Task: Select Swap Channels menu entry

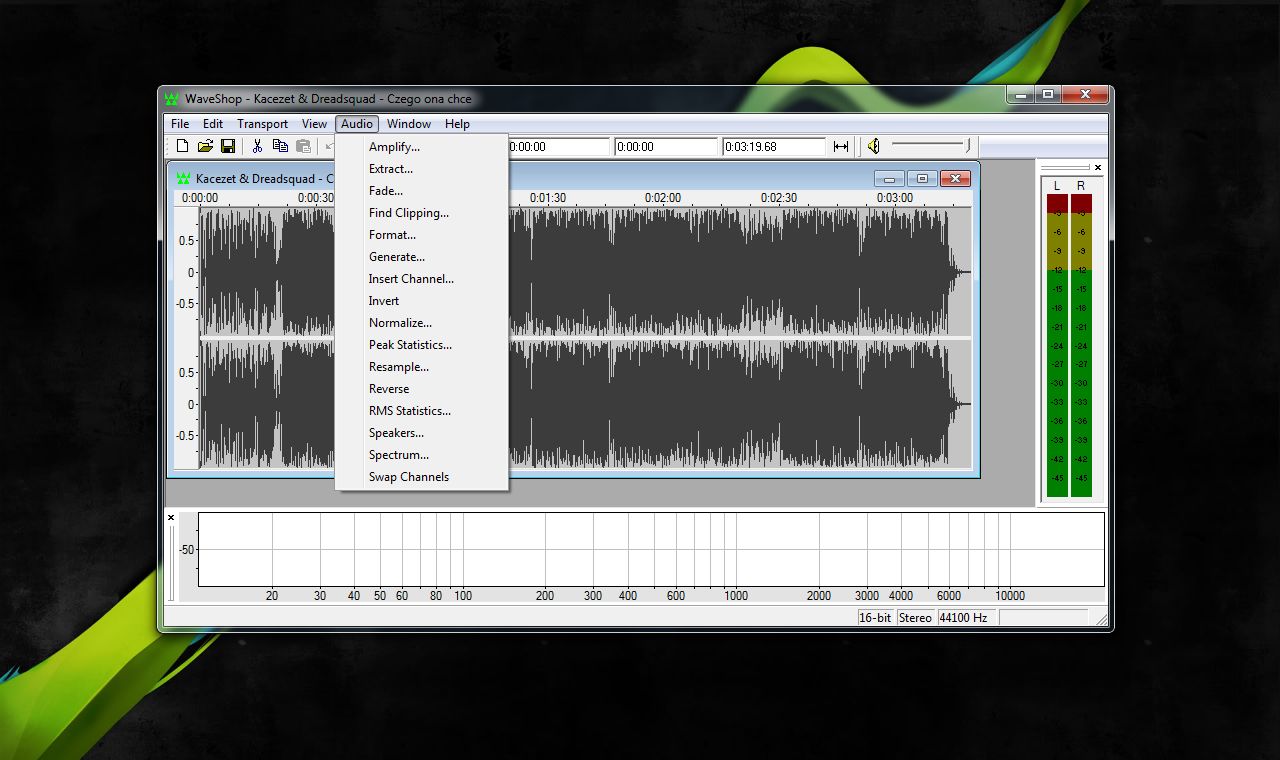Action: (x=422, y=477)
